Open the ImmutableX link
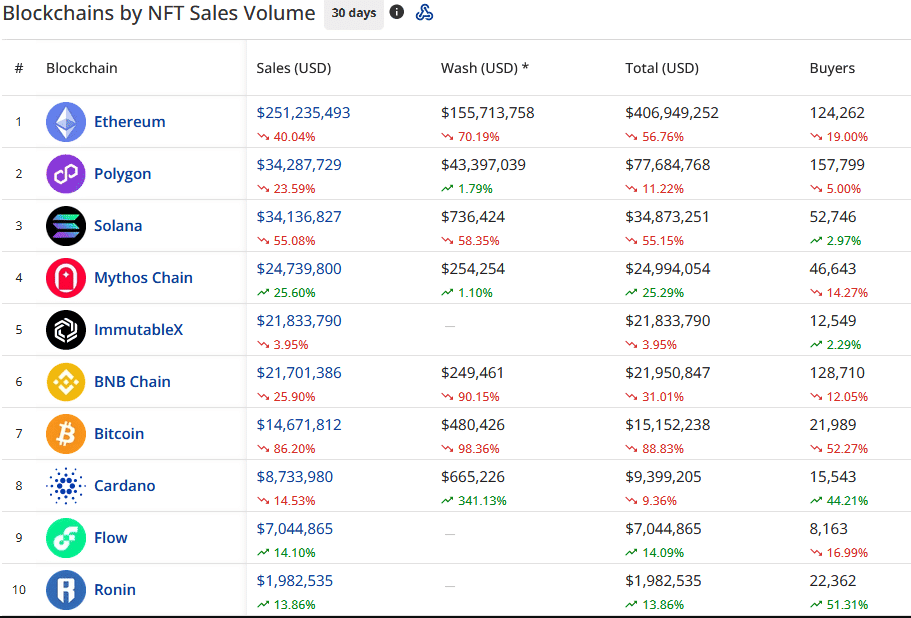The height and width of the screenshot is (618, 911). click(138, 329)
